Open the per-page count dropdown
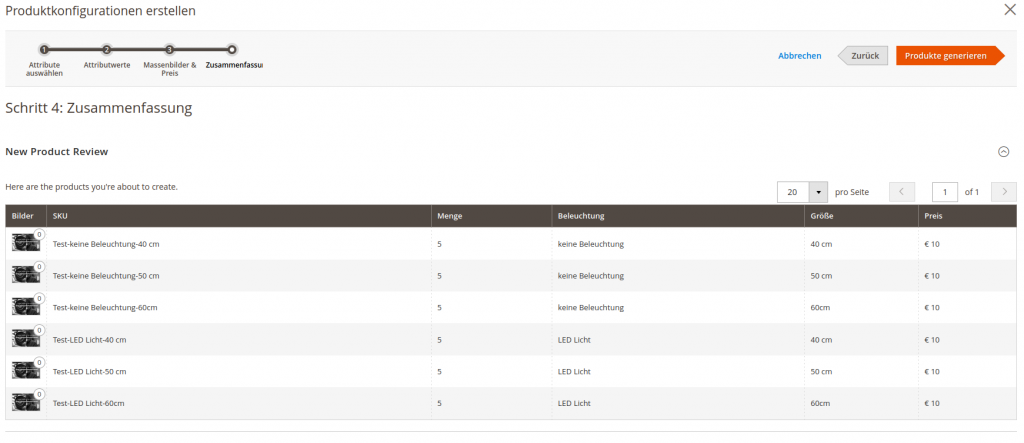This screenshot has height=443, width=1024. coord(819,192)
